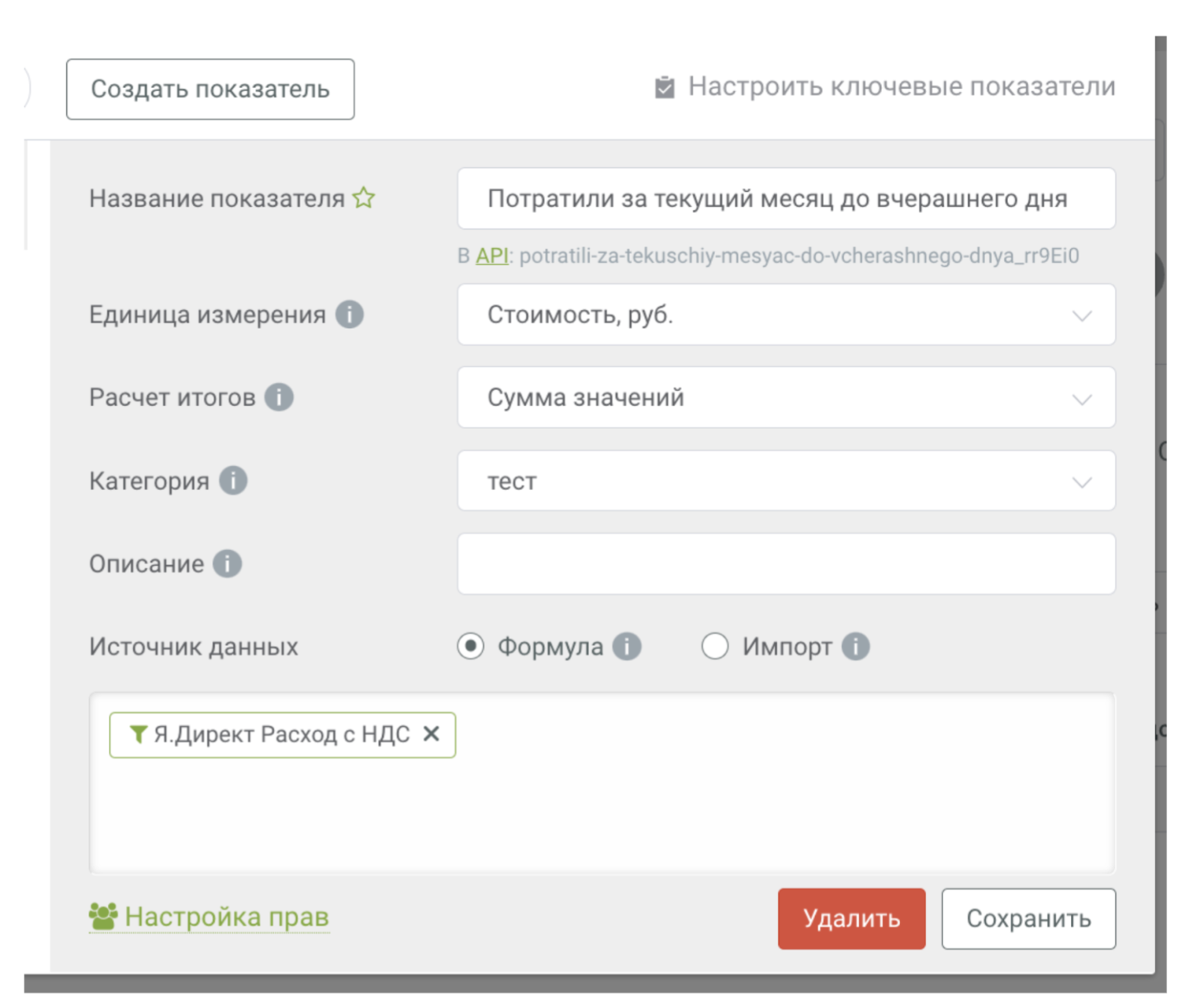The height and width of the screenshot is (1008, 1177).
Task: Click info icon beside Импорт option
Action: (x=856, y=646)
